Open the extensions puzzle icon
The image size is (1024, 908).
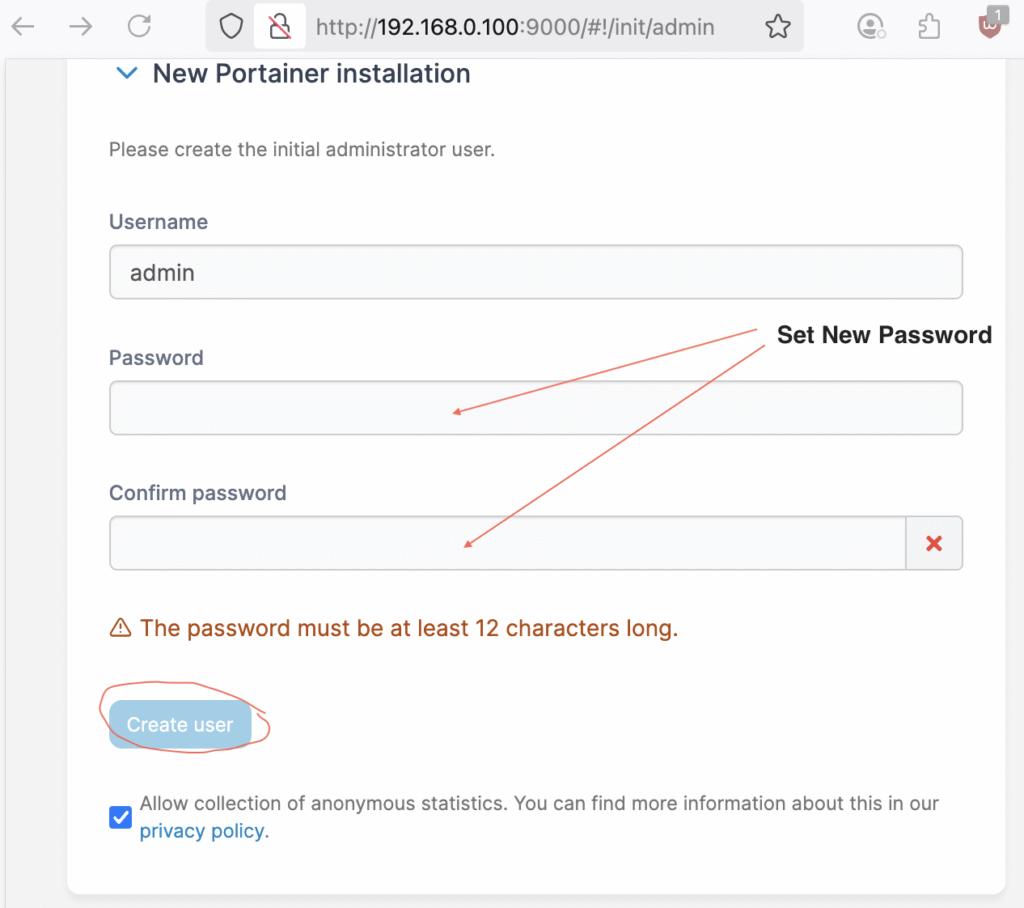tap(929, 27)
